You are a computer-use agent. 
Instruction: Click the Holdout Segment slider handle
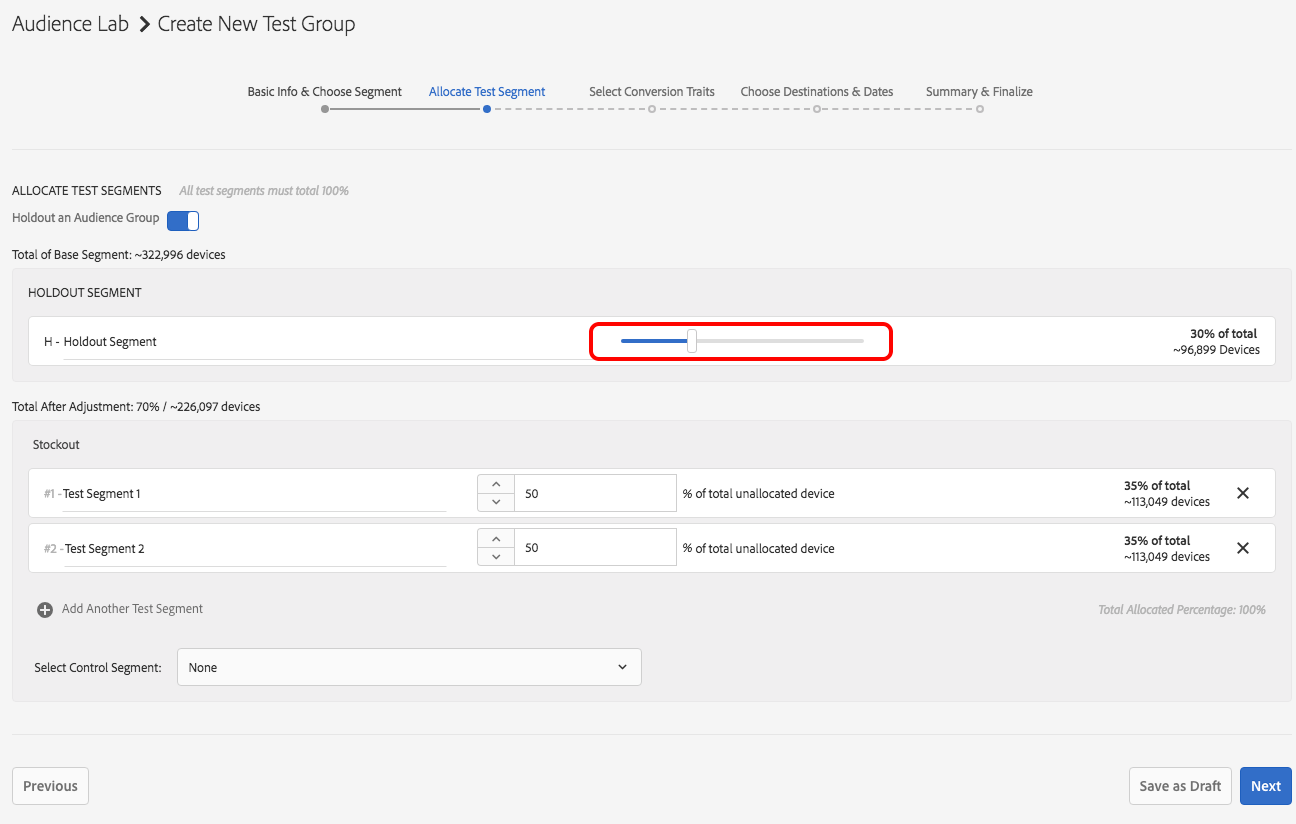(x=692, y=341)
